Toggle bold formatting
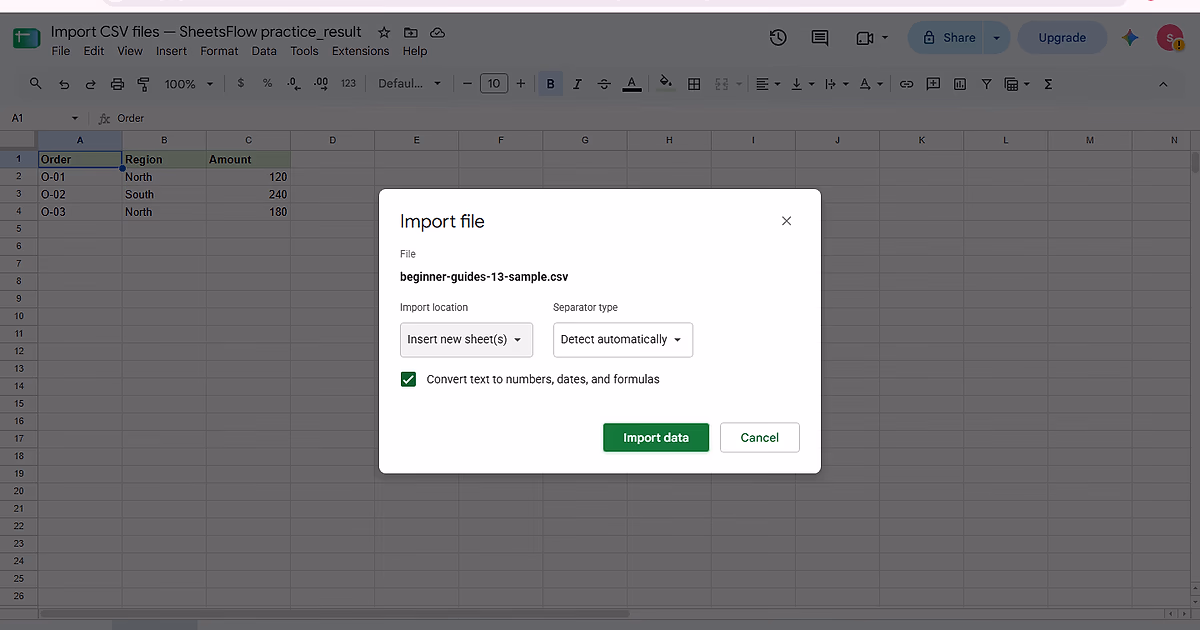This screenshot has width=1200, height=630. point(551,84)
